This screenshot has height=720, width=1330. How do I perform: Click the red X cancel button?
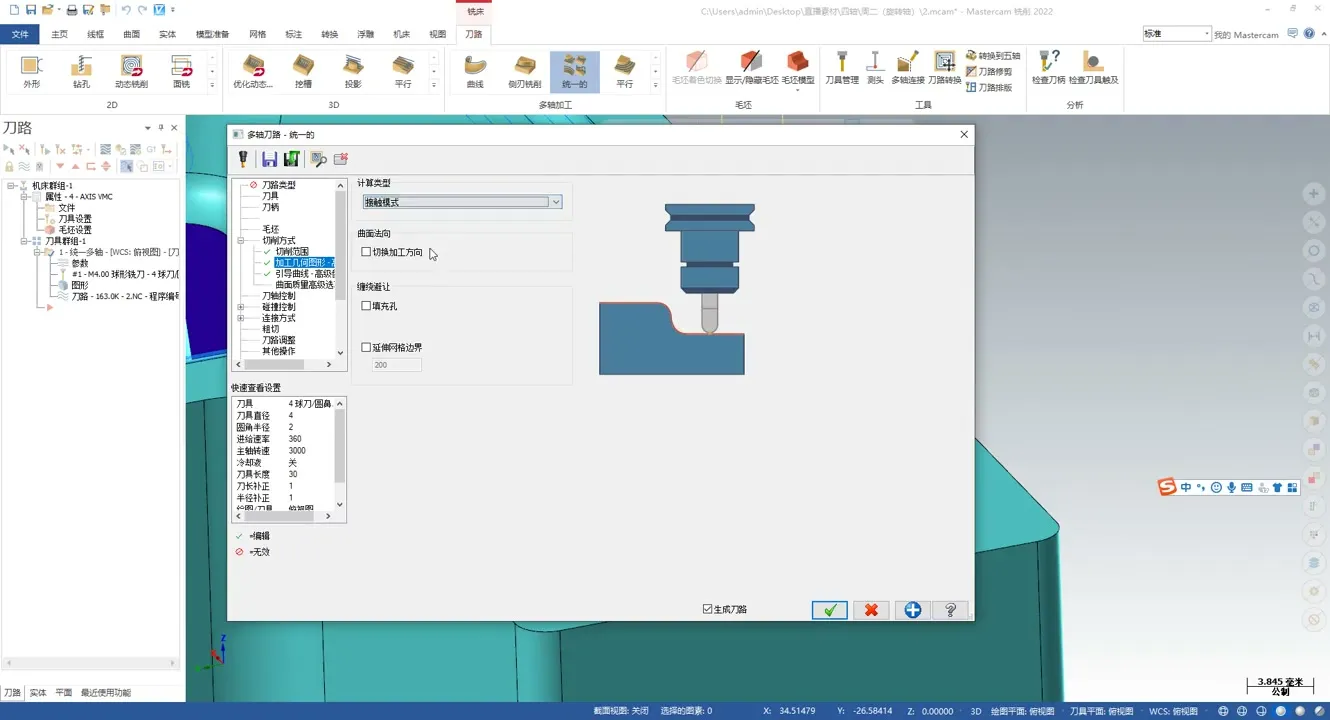[871, 610]
